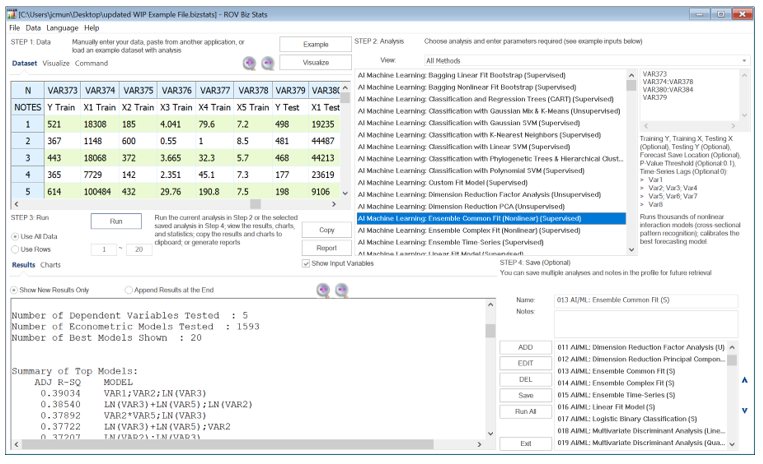Zoom out of the results text
Screen dimensions: 763x464
(x=342, y=290)
